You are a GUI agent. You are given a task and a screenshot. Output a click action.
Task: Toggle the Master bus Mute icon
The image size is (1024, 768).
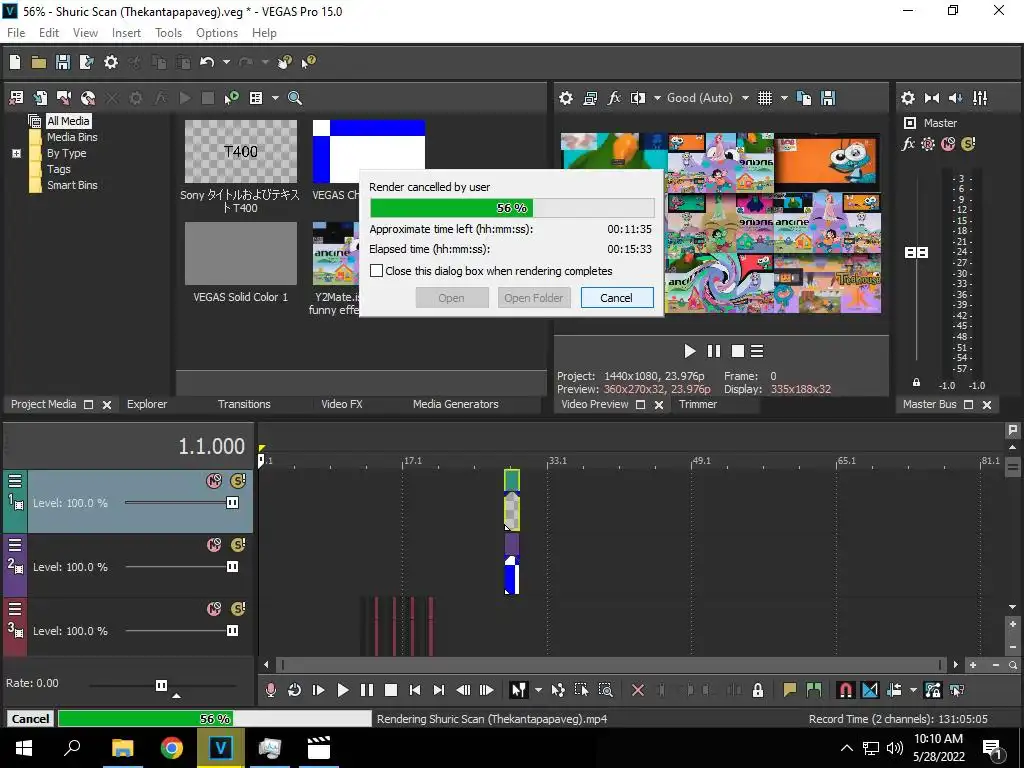[x=948, y=144]
